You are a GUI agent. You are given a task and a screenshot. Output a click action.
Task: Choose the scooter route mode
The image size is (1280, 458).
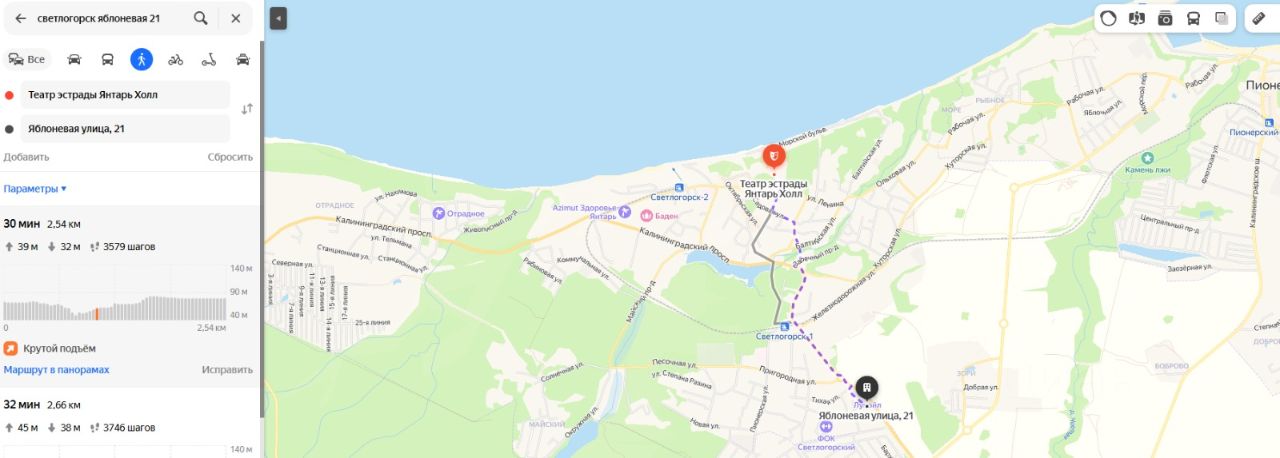click(x=209, y=59)
